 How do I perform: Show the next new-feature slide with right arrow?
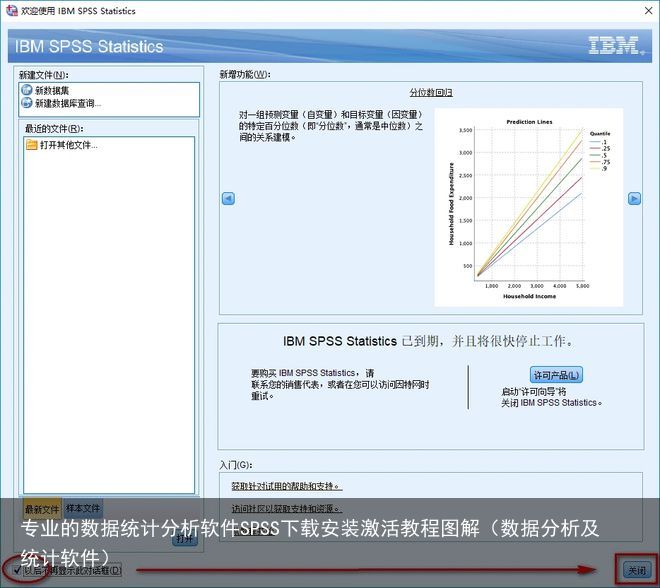[634, 198]
